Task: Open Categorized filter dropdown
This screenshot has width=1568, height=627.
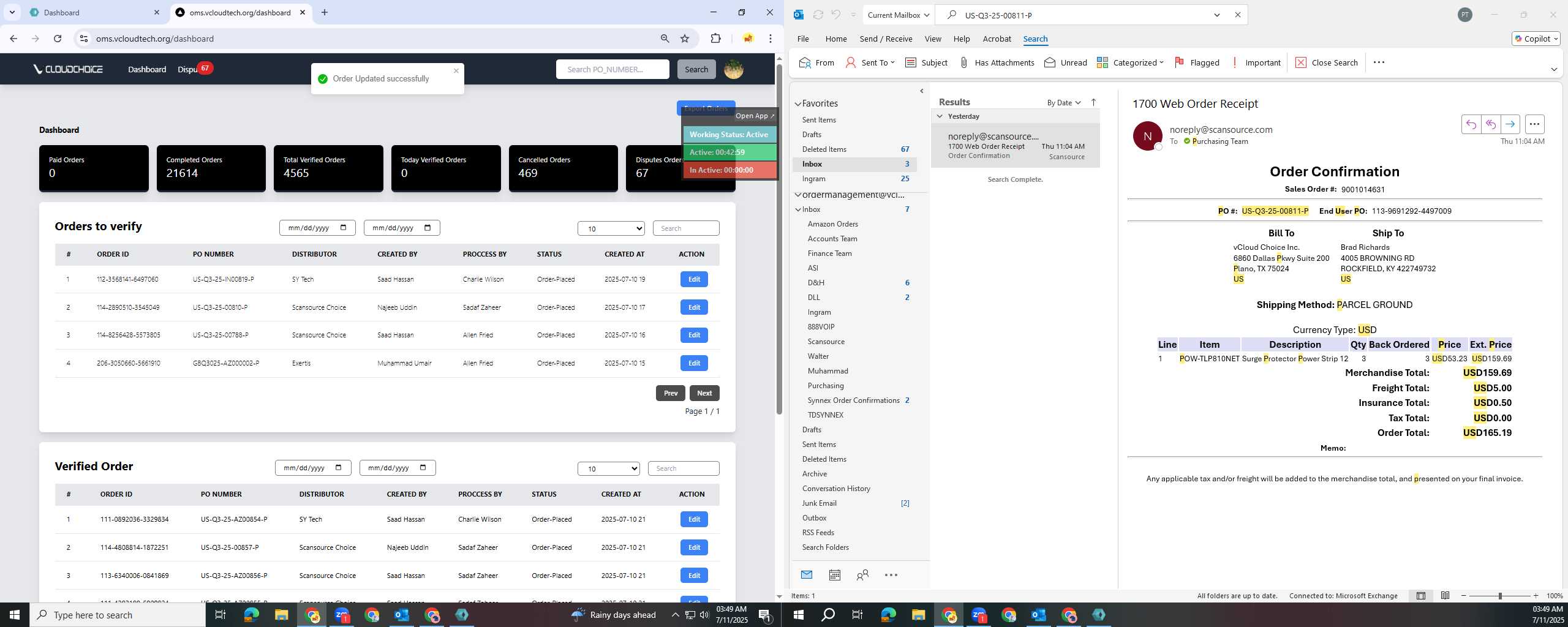Action: (x=1130, y=62)
